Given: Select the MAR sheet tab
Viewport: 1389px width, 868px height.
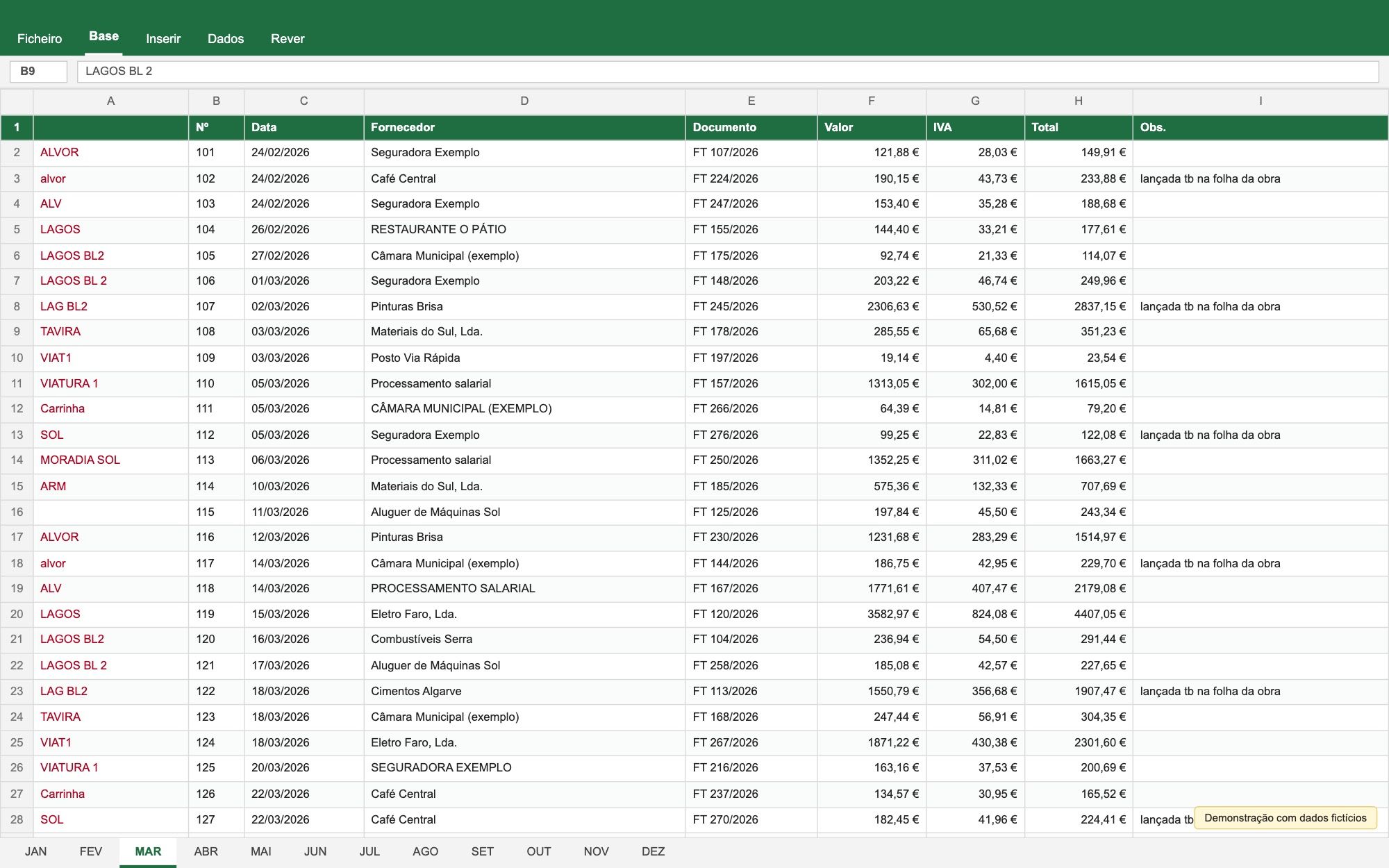Looking at the screenshot, I should pyautogui.click(x=148, y=851).
